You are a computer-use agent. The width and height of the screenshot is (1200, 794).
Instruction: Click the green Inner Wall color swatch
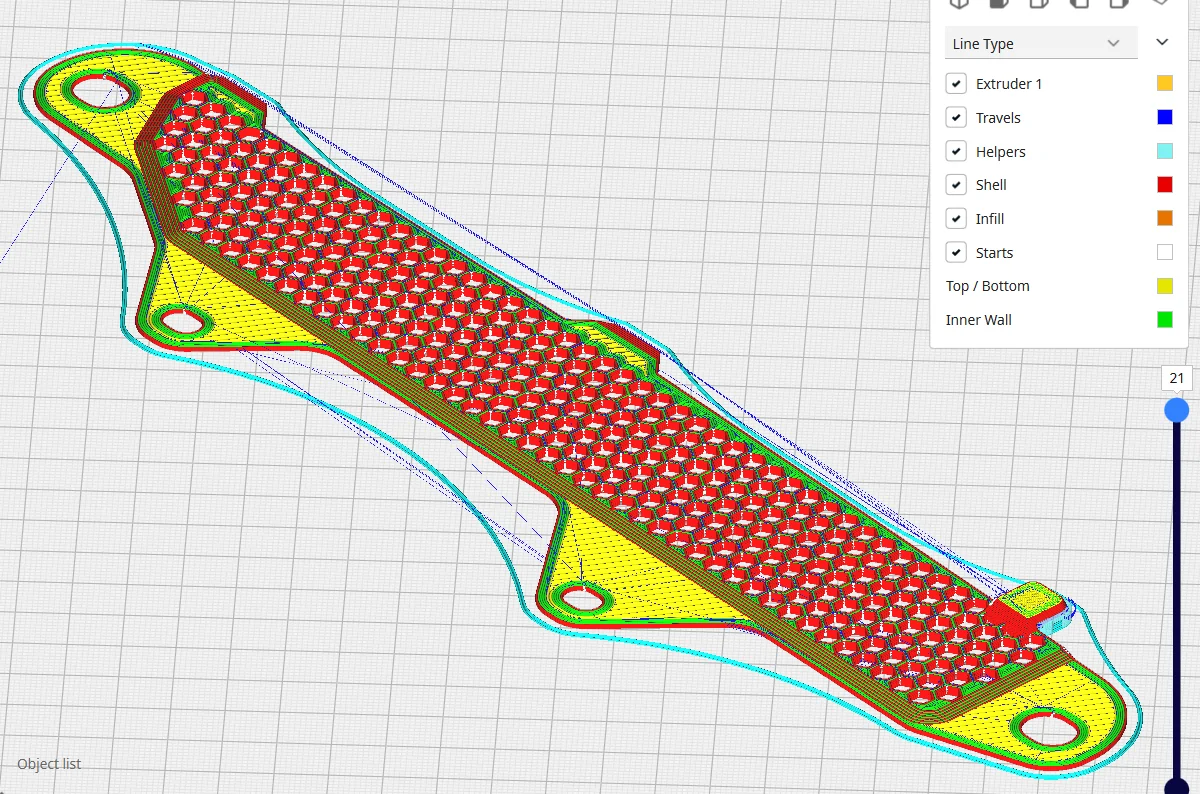[x=1164, y=320]
